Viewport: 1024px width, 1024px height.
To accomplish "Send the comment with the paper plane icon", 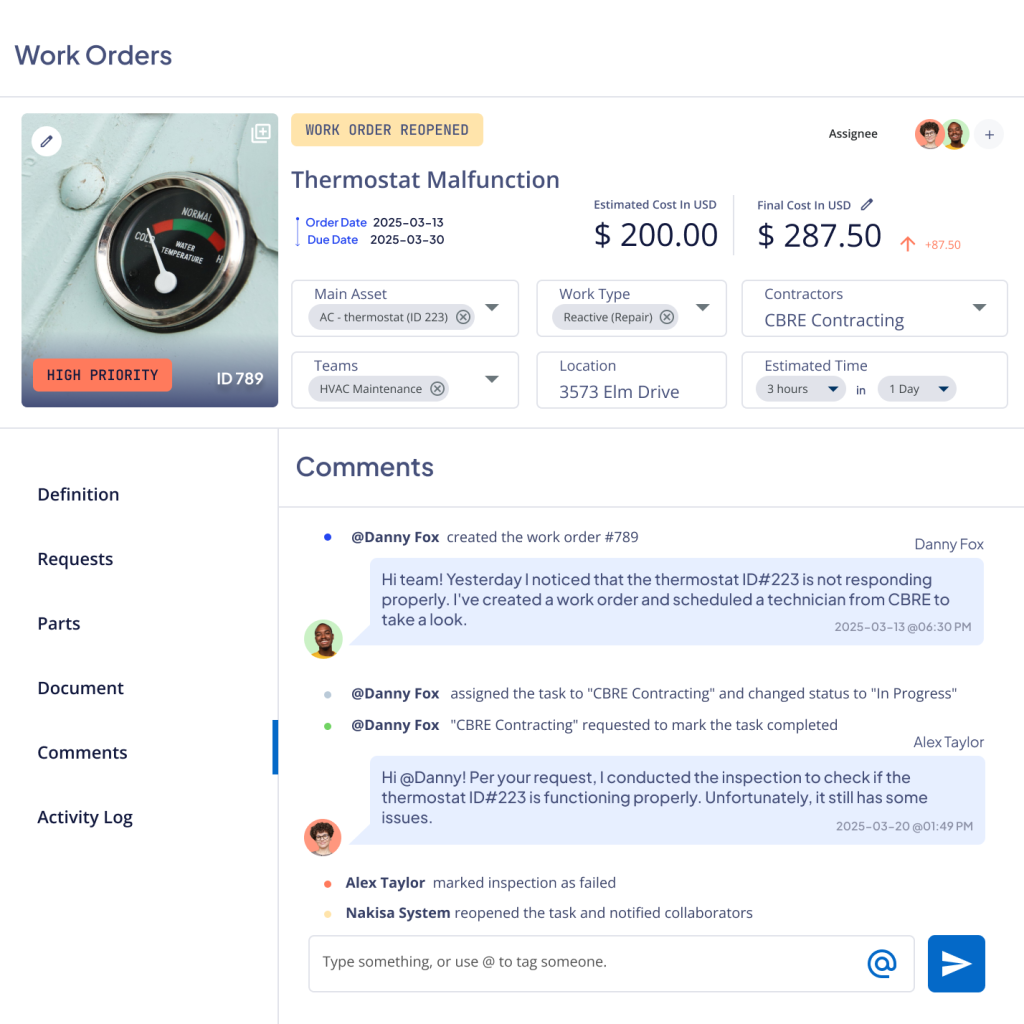I will point(956,963).
